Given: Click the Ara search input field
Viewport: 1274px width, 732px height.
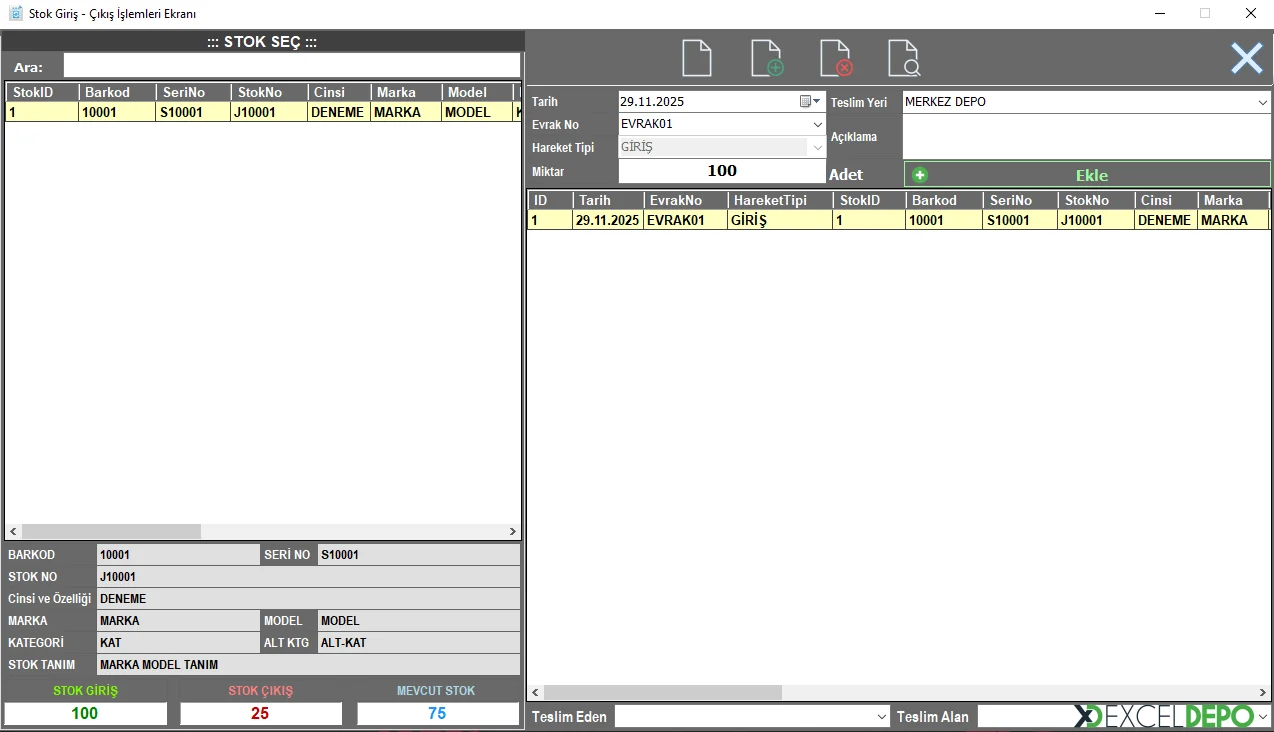Looking at the screenshot, I should pyautogui.click(x=291, y=66).
